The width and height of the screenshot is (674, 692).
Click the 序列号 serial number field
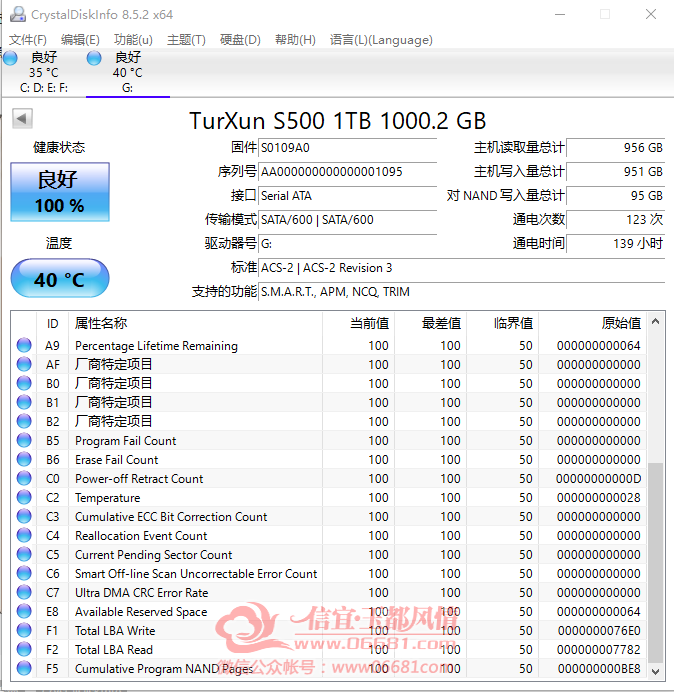[x=347, y=172]
